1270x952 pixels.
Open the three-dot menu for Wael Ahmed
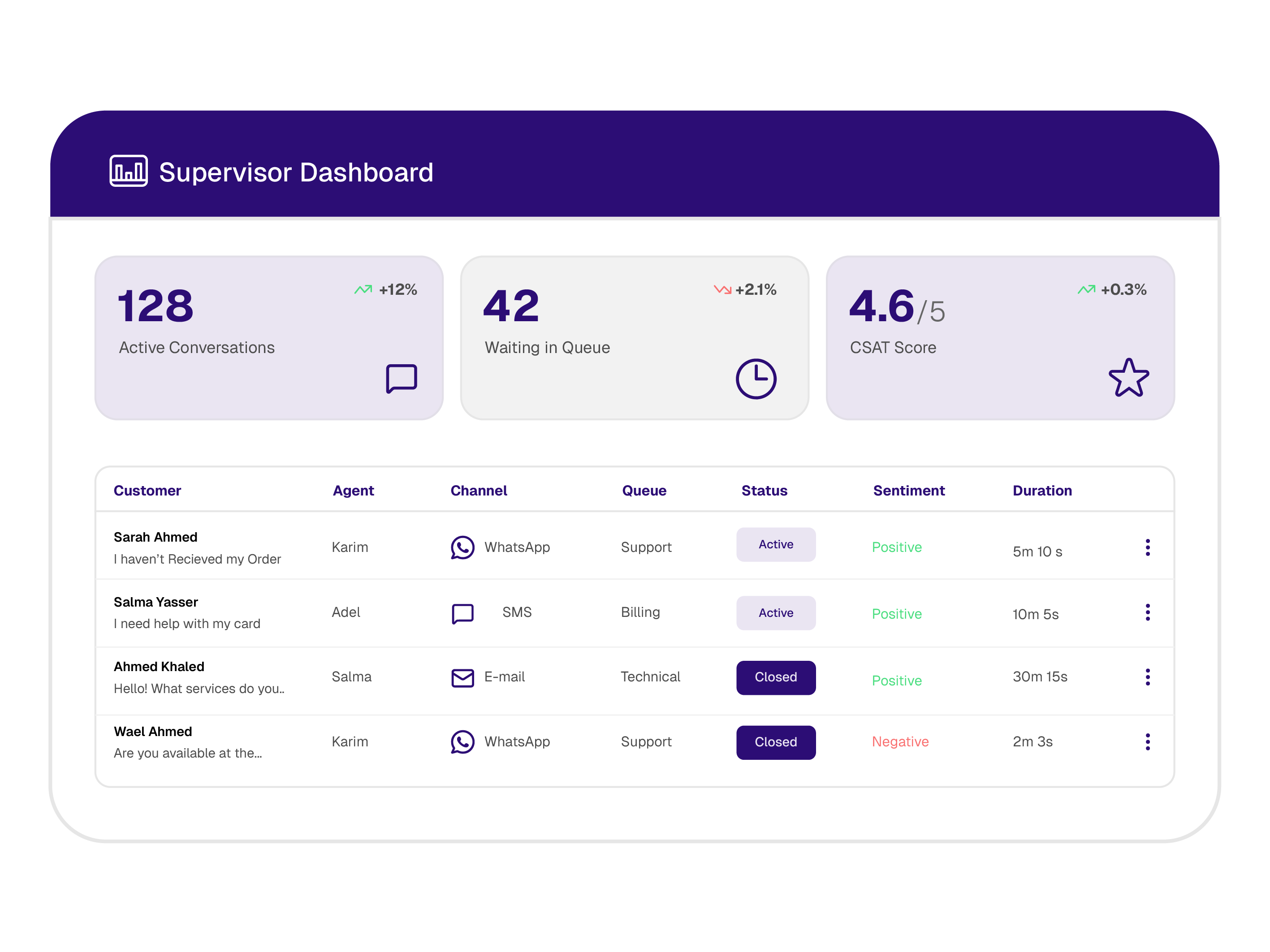tap(1148, 742)
